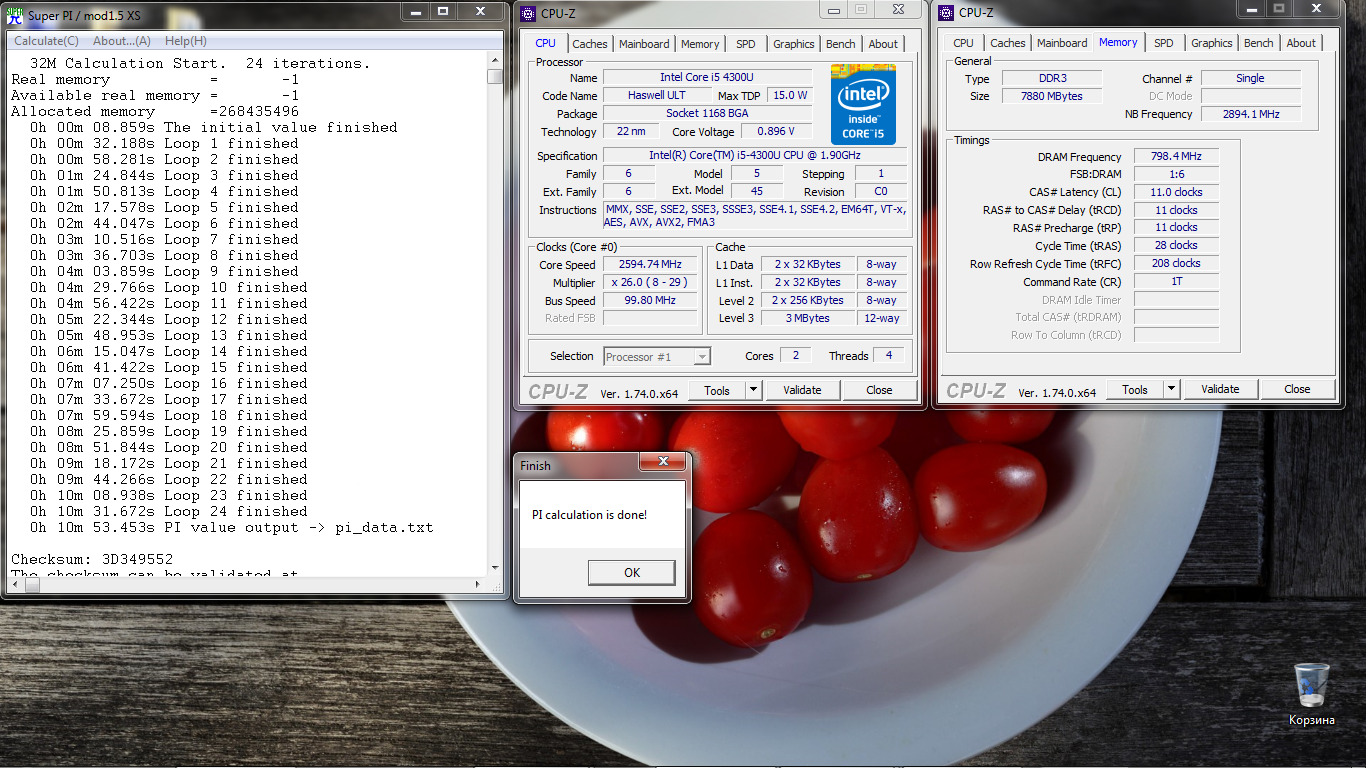Screen dimensions: 1366x768
Task: Click the Super PI horizontal scrollbar right arrow
Action: click(480, 587)
